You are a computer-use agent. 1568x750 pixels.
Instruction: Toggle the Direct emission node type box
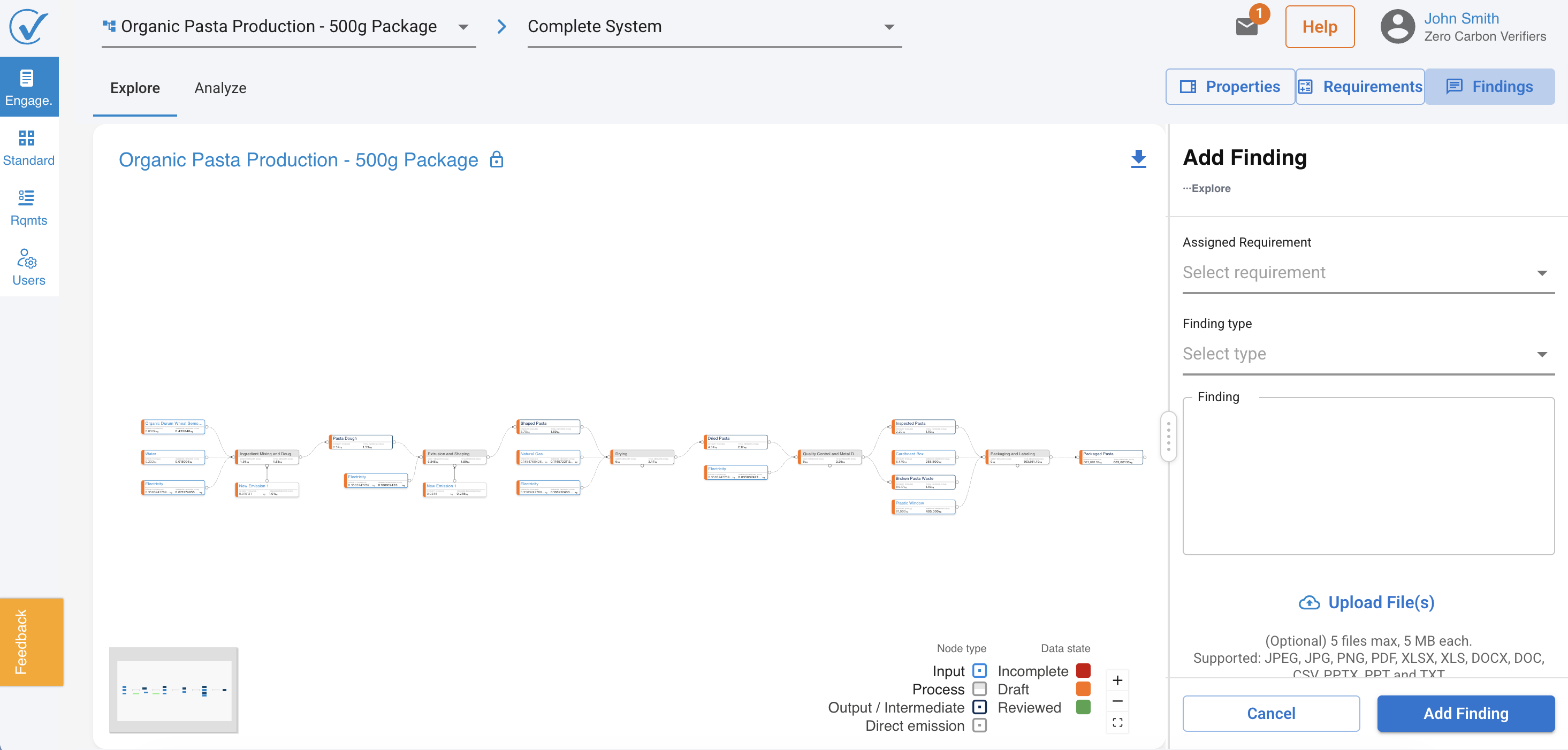(979, 726)
